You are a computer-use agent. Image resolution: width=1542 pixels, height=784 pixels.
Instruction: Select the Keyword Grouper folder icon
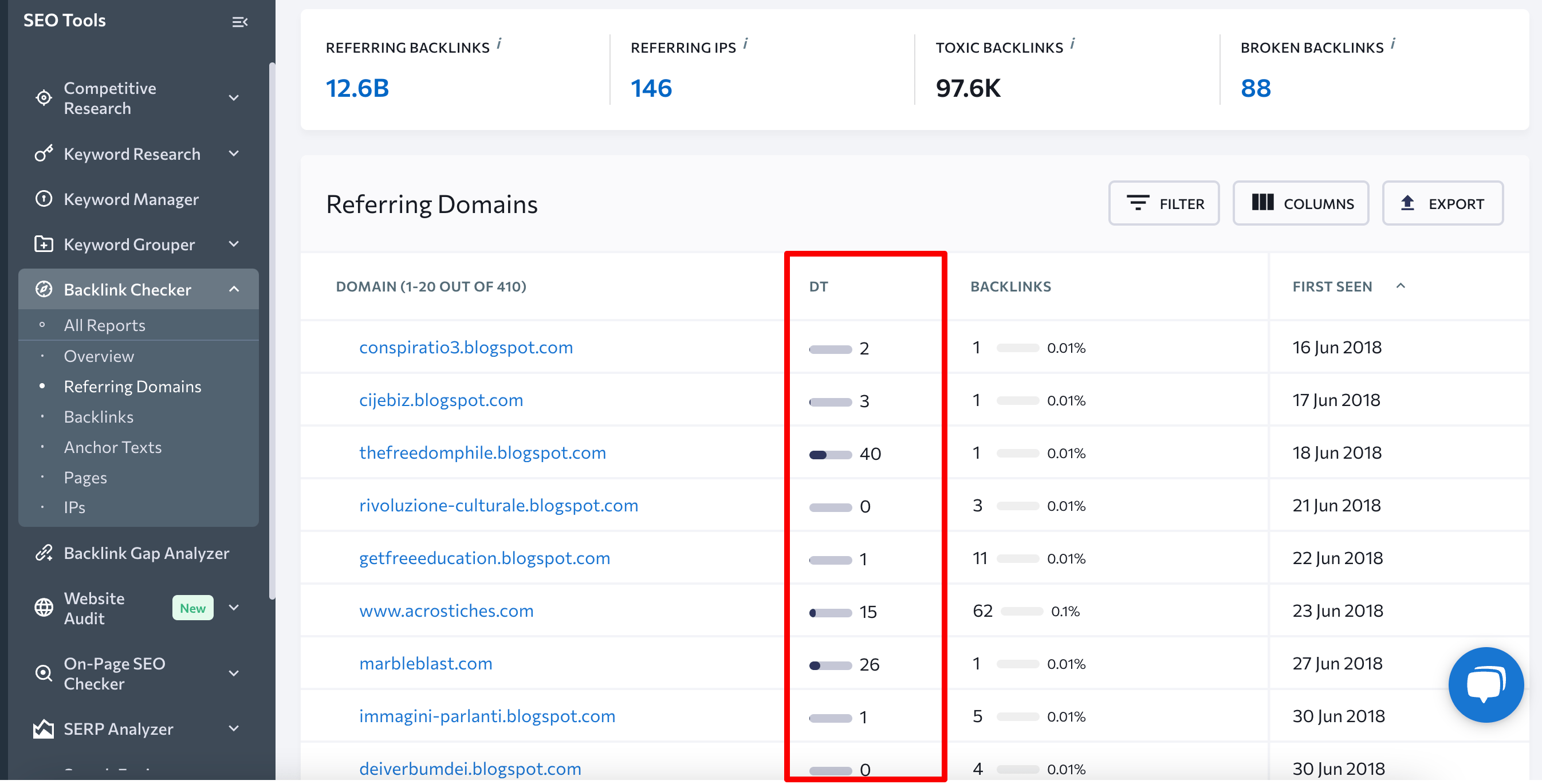tap(43, 244)
